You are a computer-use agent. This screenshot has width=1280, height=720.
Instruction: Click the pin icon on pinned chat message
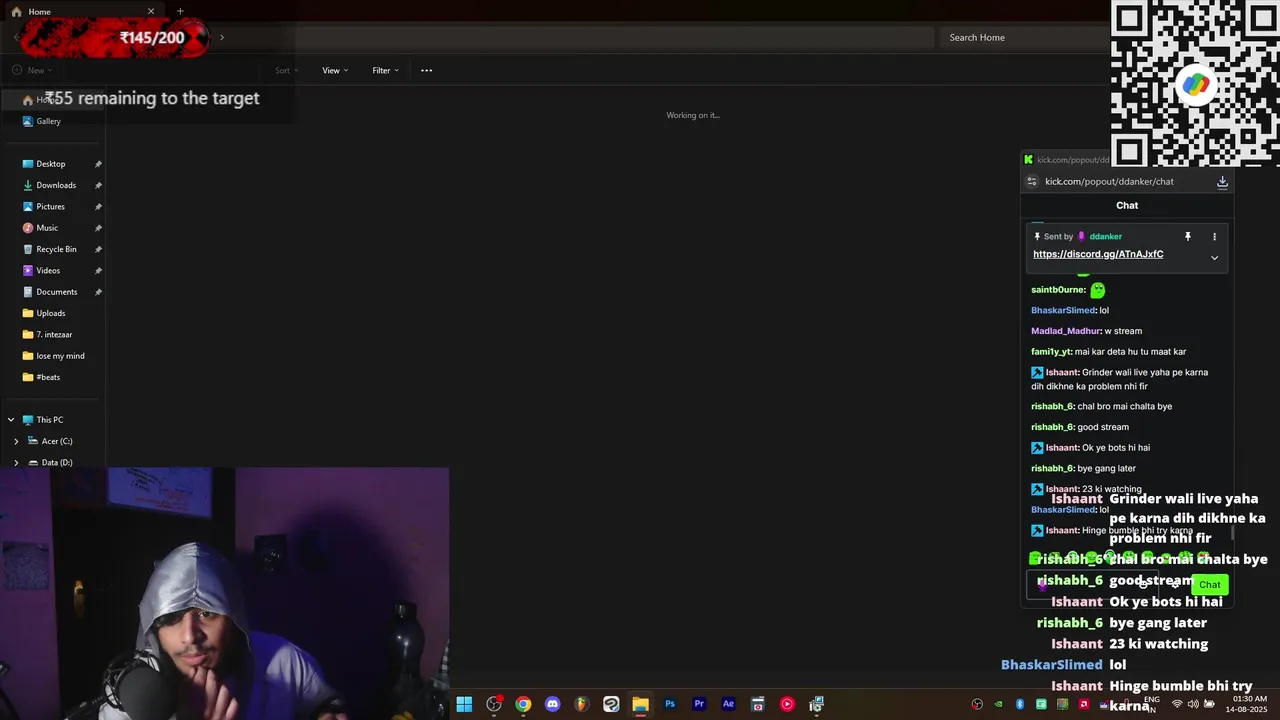(x=1188, y=237)
